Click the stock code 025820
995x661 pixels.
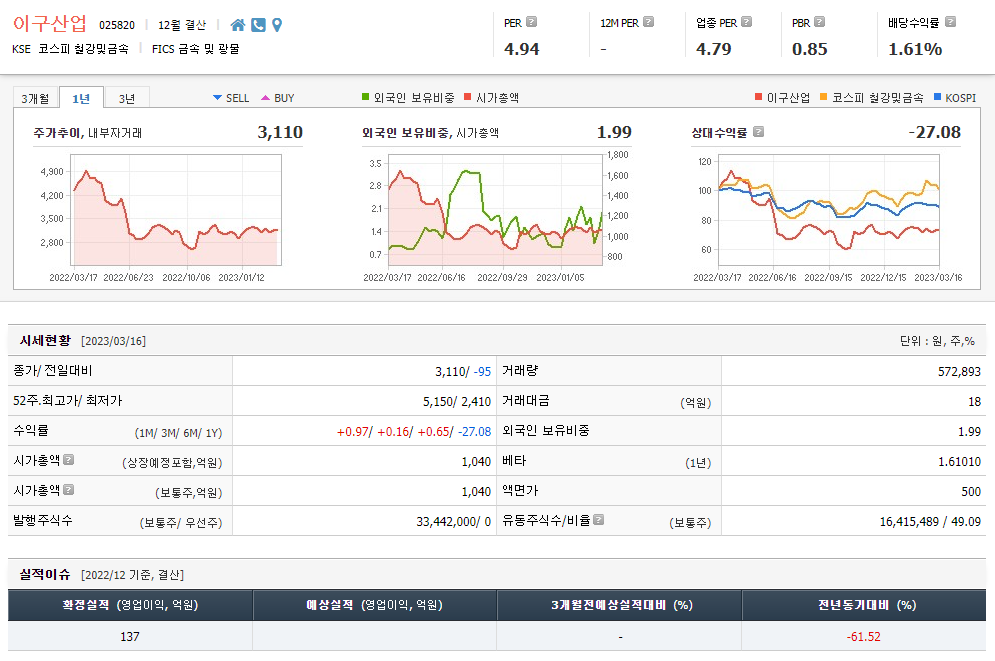(117, 25)
